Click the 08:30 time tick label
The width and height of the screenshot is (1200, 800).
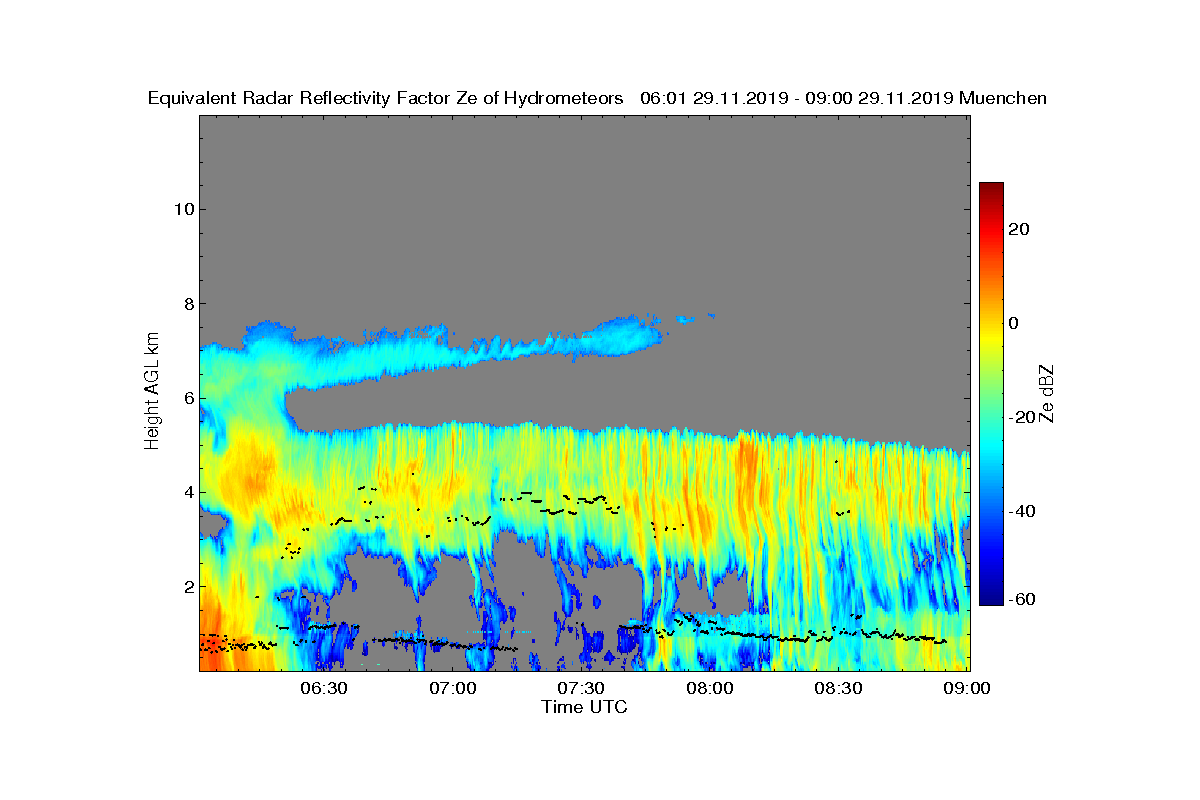[x=838, y=689]
